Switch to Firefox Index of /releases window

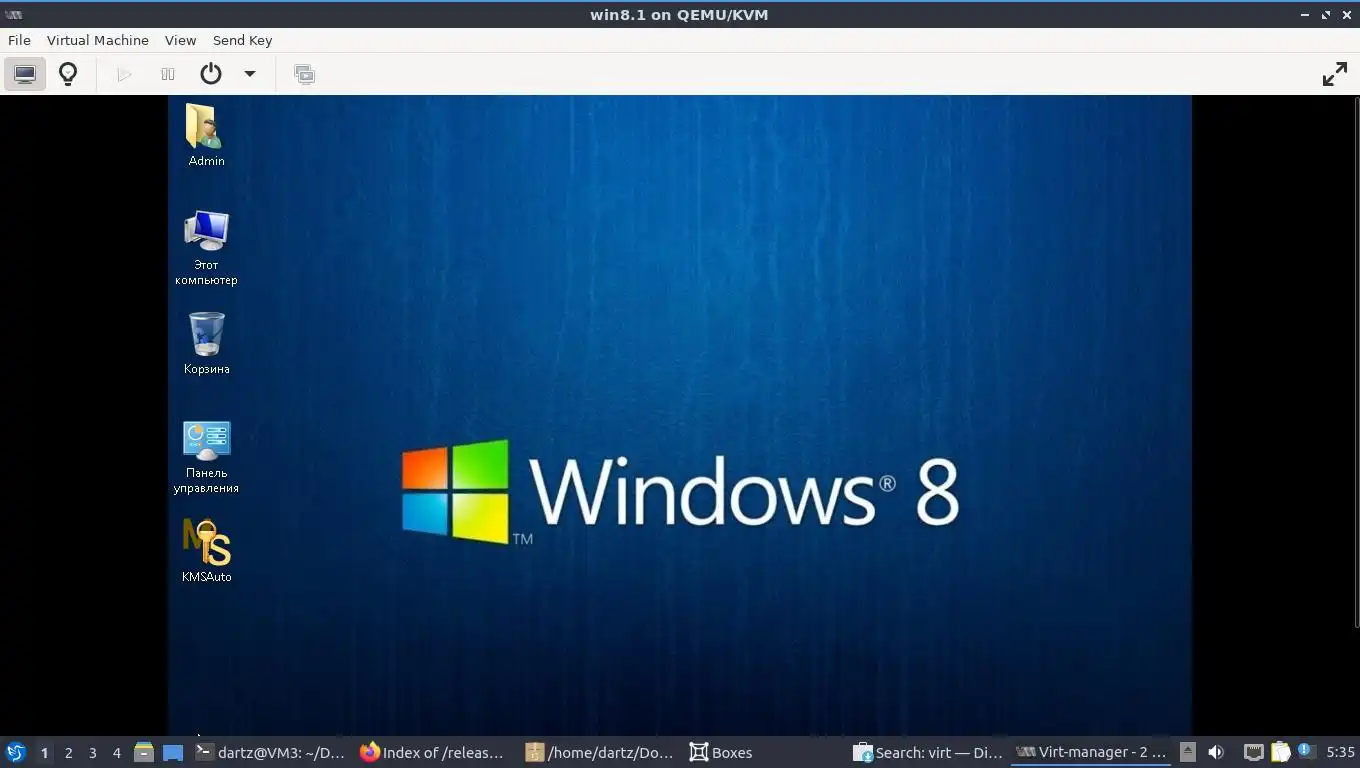pos(434,752)
